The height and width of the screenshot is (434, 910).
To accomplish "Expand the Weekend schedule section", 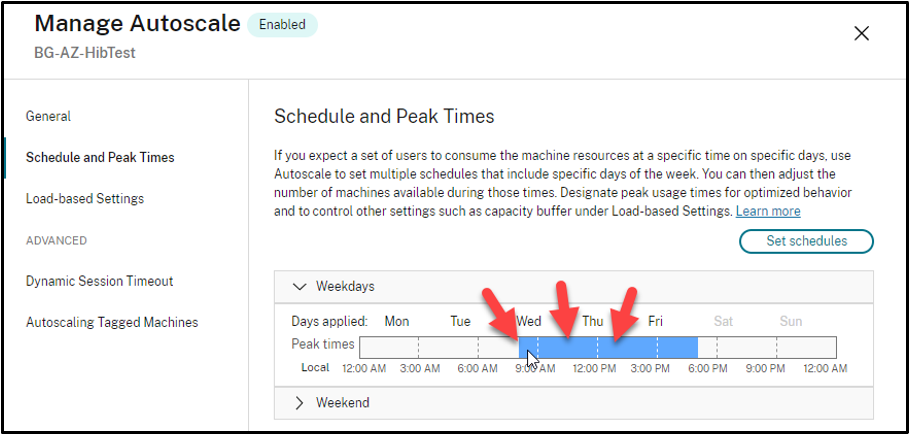I will click(x=300, y=403).
